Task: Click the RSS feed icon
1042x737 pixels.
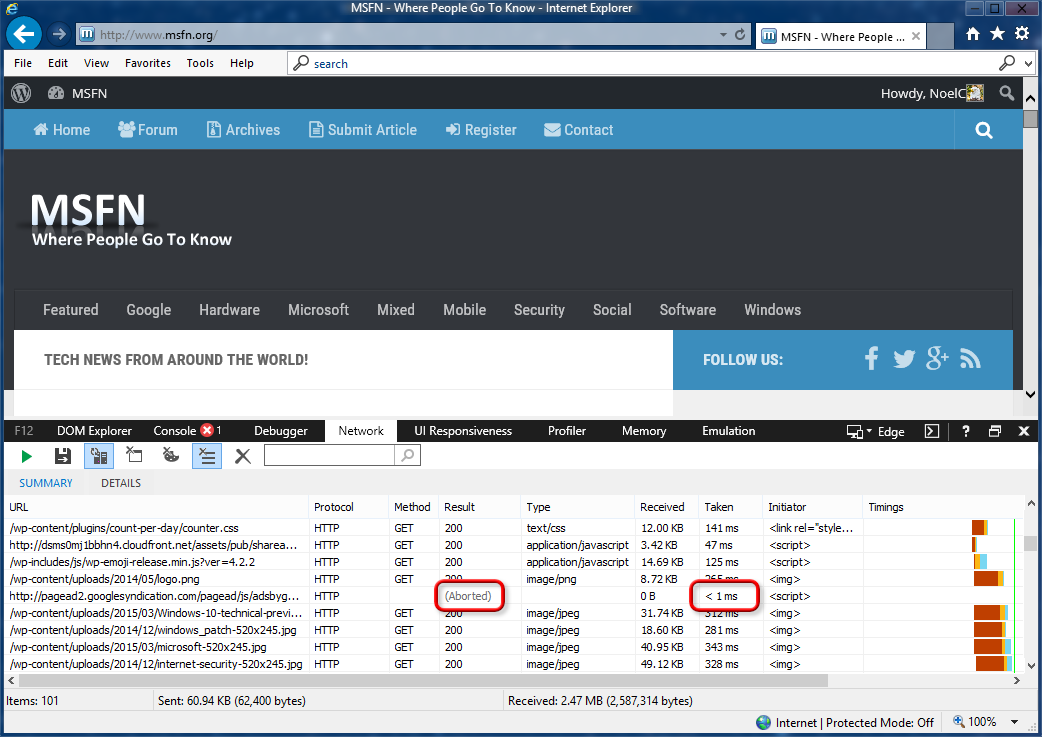Action: (x=970, y=360)
